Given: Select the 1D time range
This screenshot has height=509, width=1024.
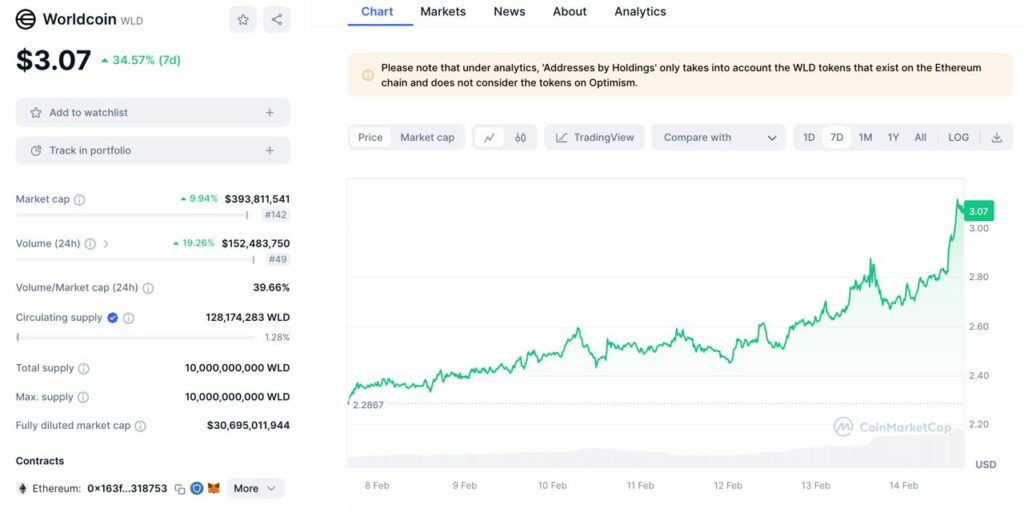Looking at the screenshot, I should tap(809, 138).
